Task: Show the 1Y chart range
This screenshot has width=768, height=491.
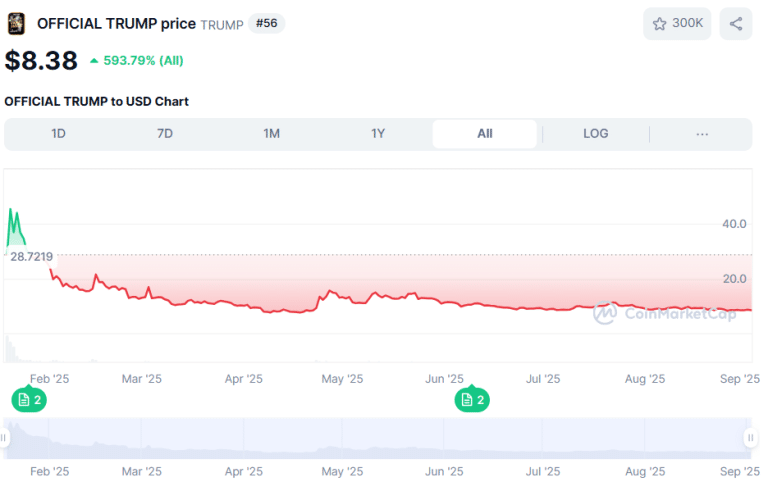Action: [x=378, y=134]
